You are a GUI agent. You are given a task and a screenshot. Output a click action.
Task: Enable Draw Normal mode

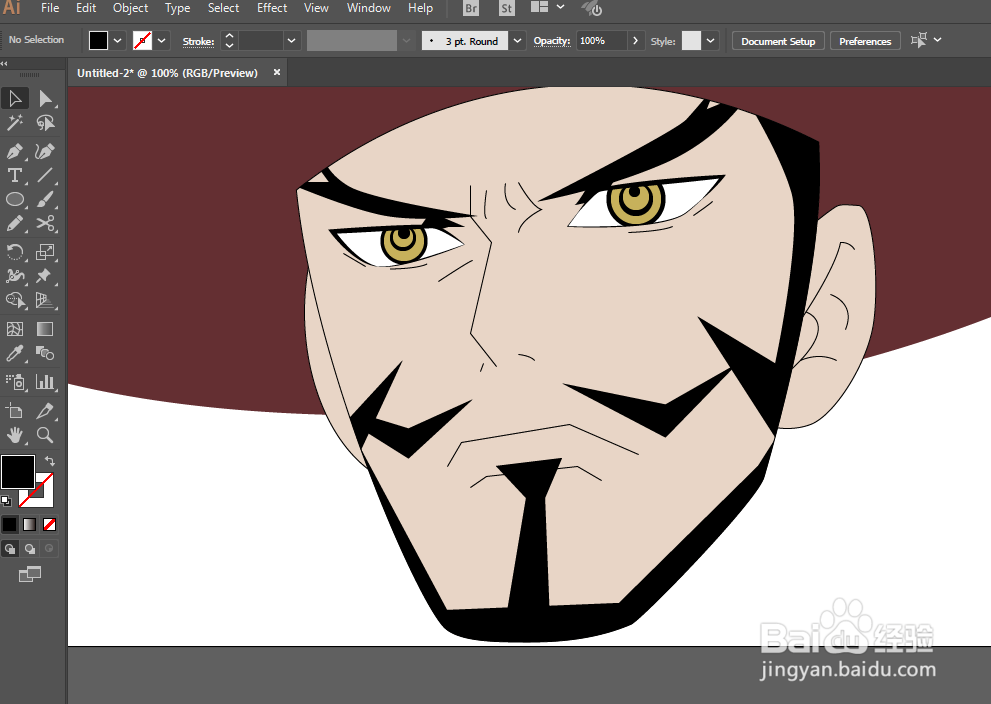coord(9,549)
